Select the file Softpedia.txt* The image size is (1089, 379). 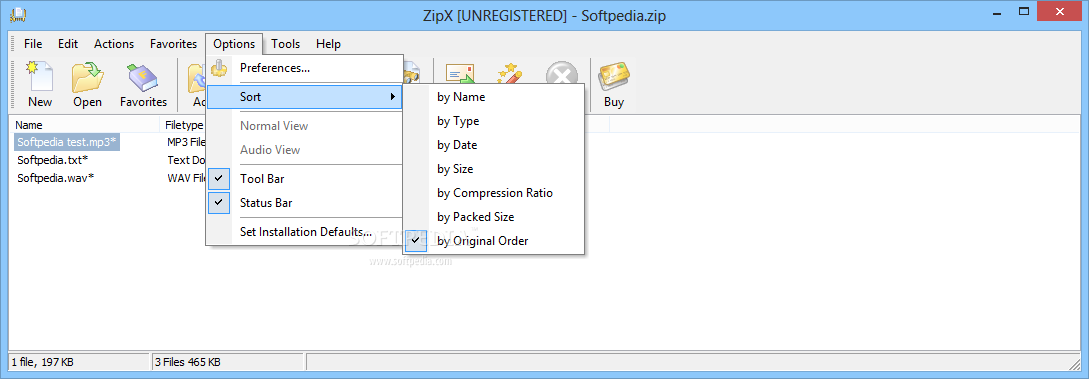click(53, 160)
